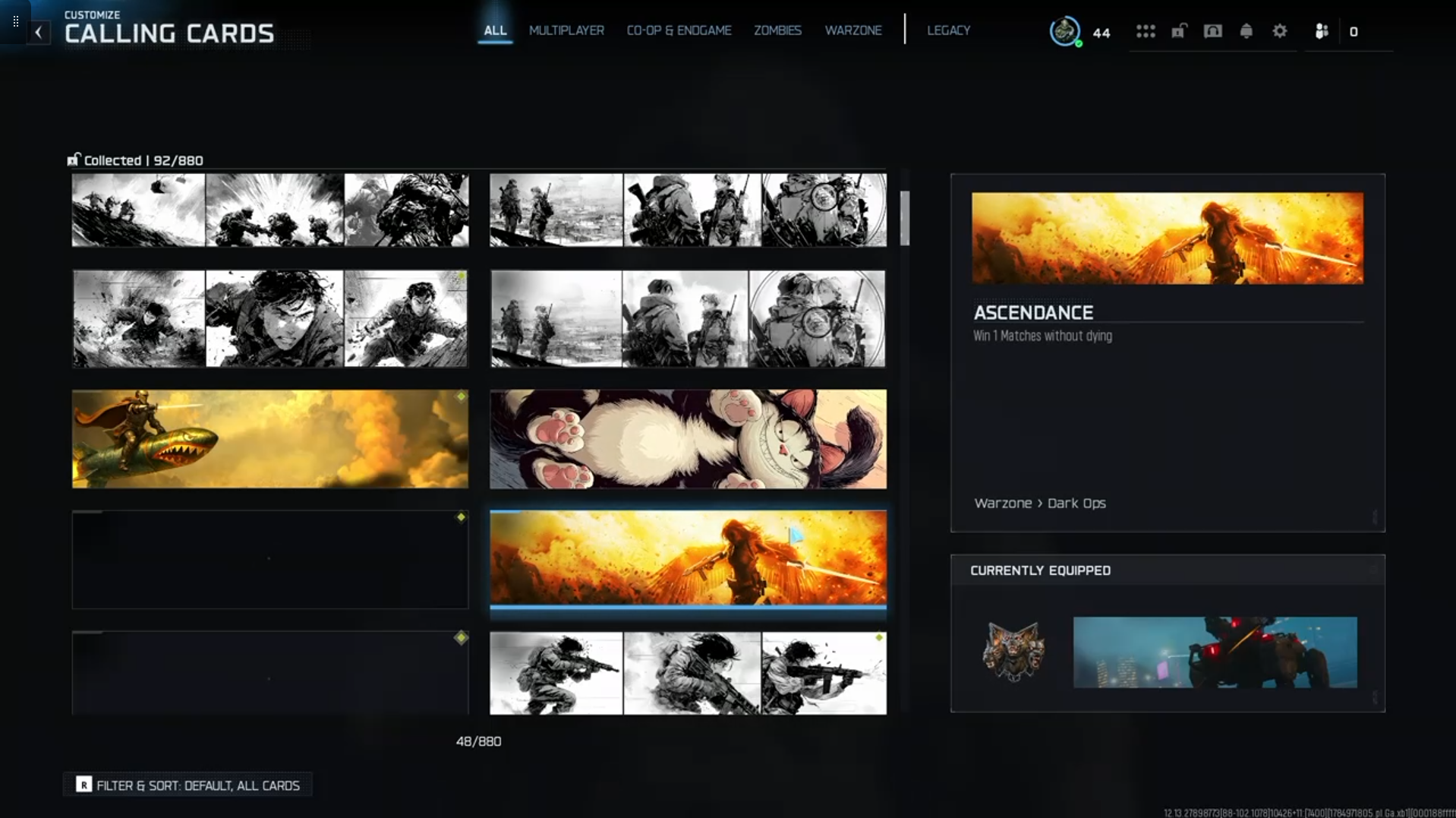Click the R key icon for filter
1456x818 pixels.
(84, 785)
